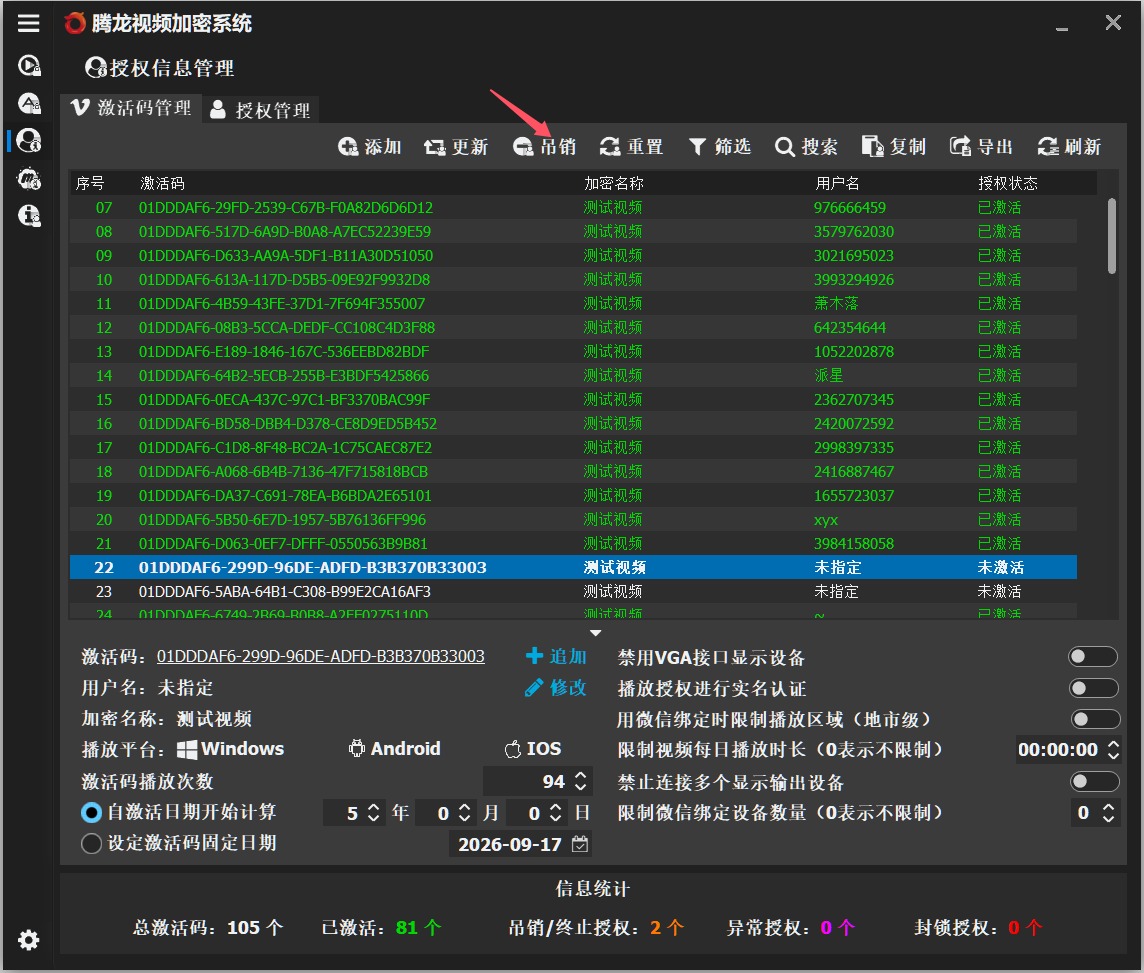Select row 12 with user 642354644
1144x973 pixels.
573,327
